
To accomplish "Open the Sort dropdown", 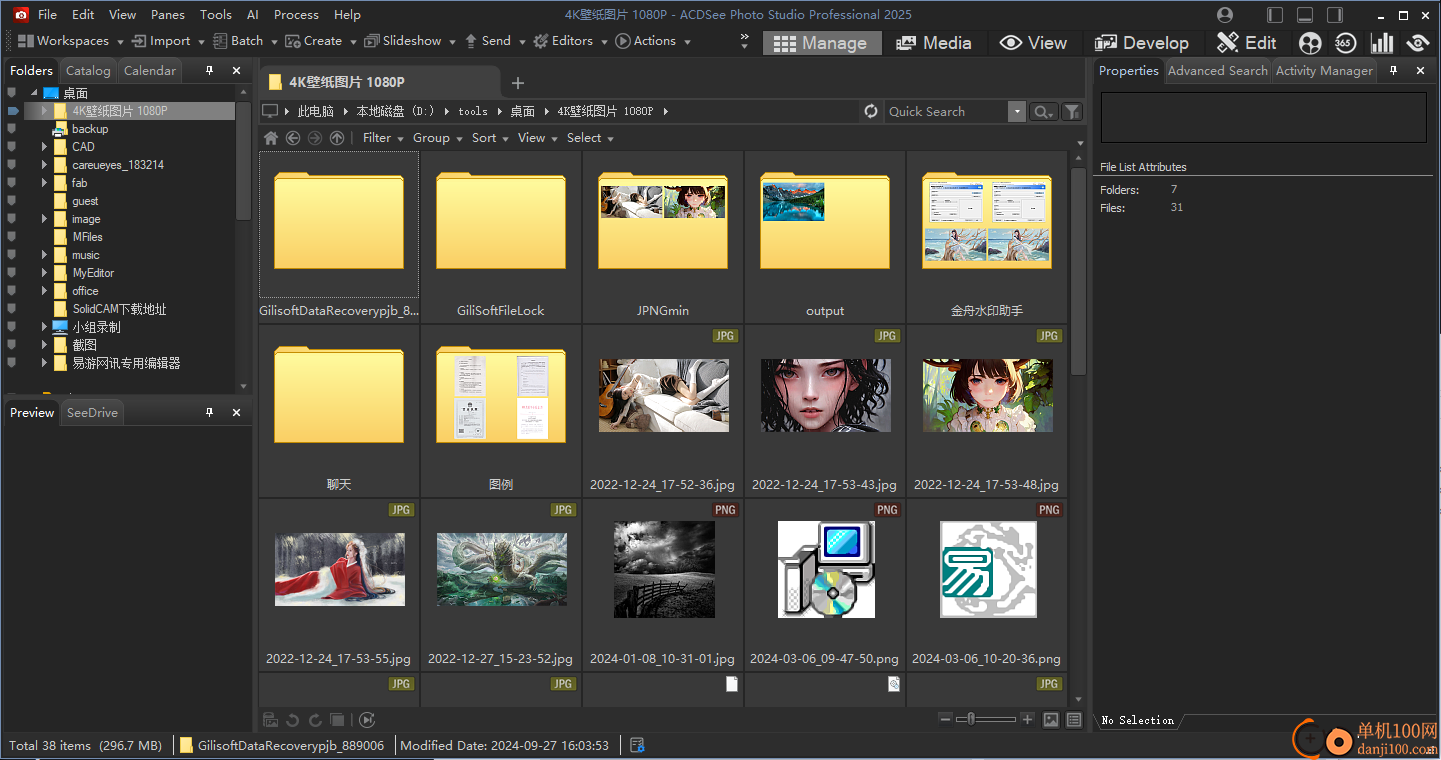I will (x=490, y=138).
